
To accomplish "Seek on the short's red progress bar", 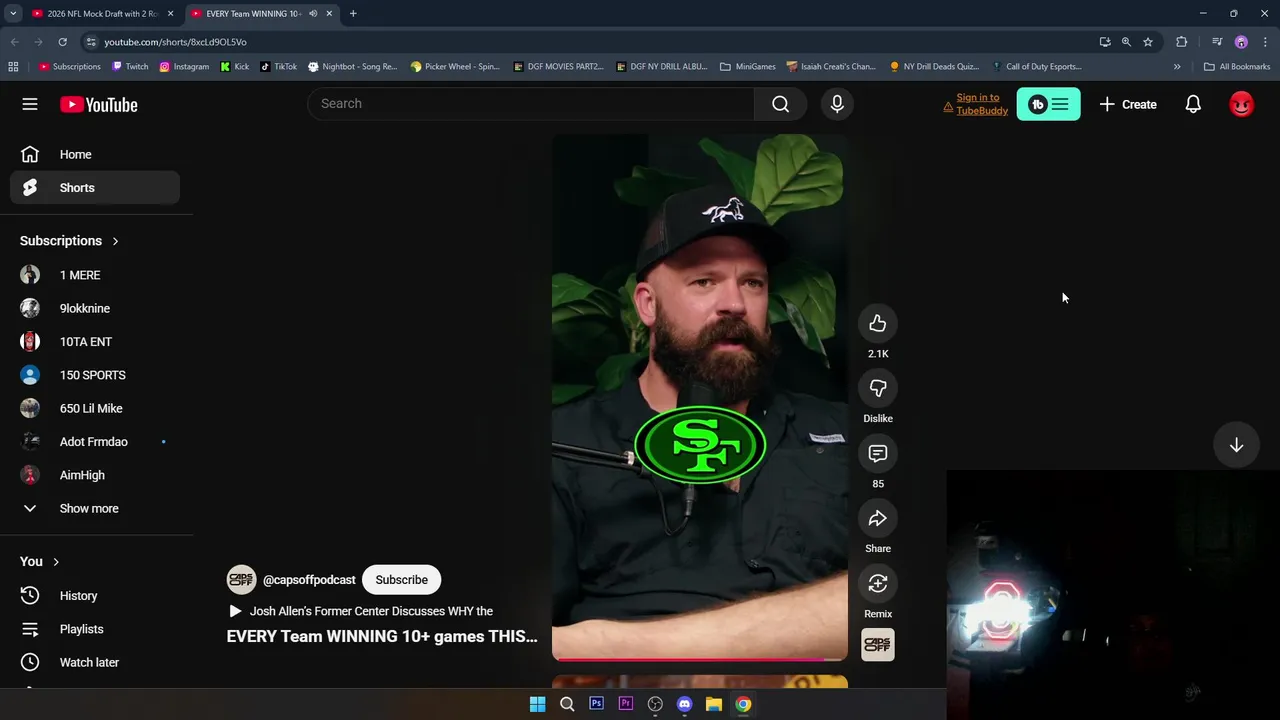I will [700, 659].
